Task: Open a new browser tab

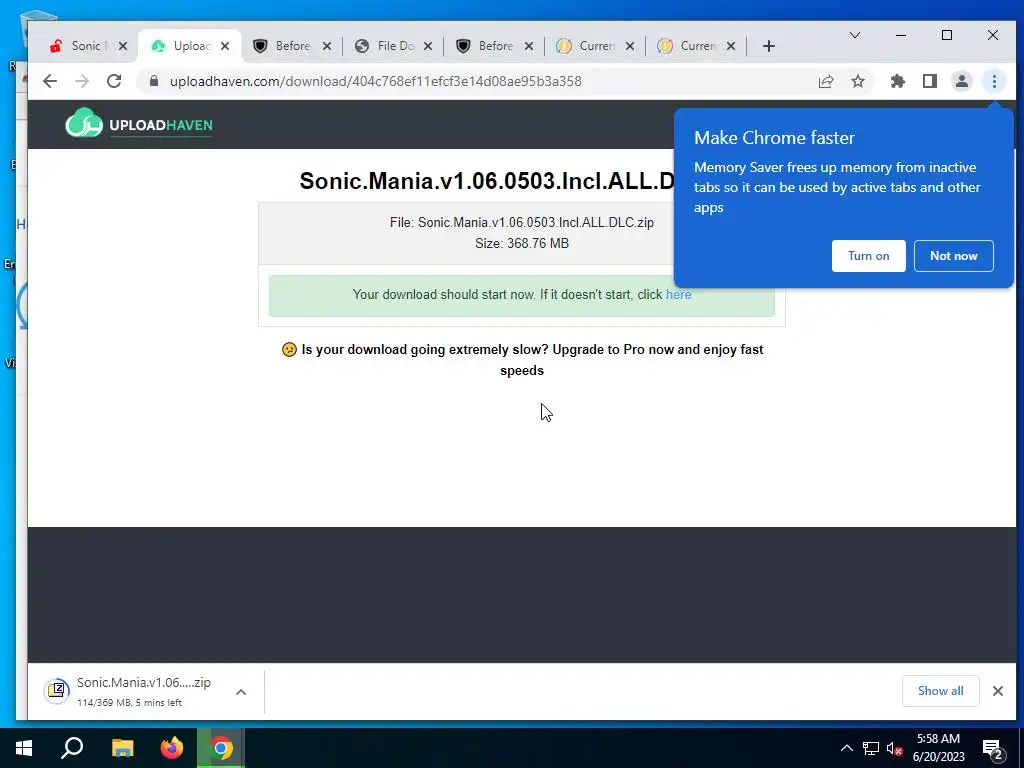Action: pyautogui.click(x=769, y=46)
